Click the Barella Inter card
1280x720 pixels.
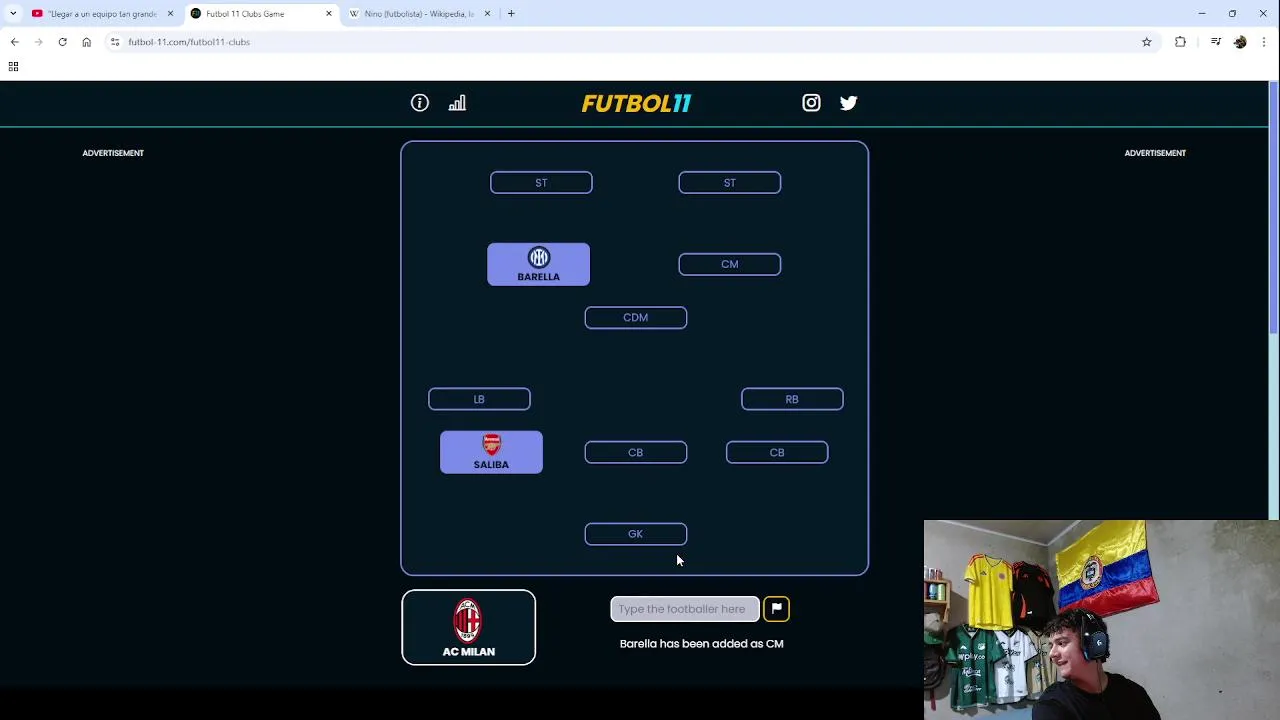coord(539,264)
